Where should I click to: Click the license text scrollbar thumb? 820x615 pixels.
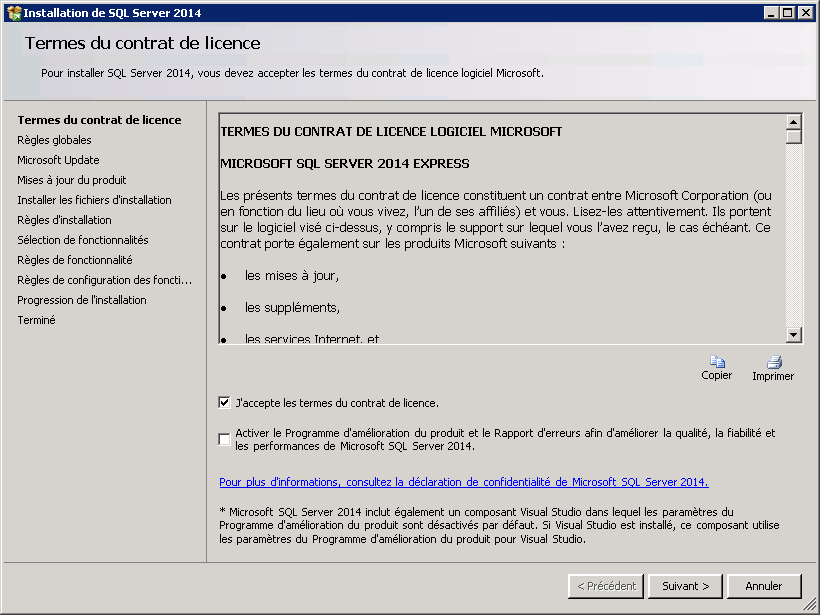pos(794,137)
